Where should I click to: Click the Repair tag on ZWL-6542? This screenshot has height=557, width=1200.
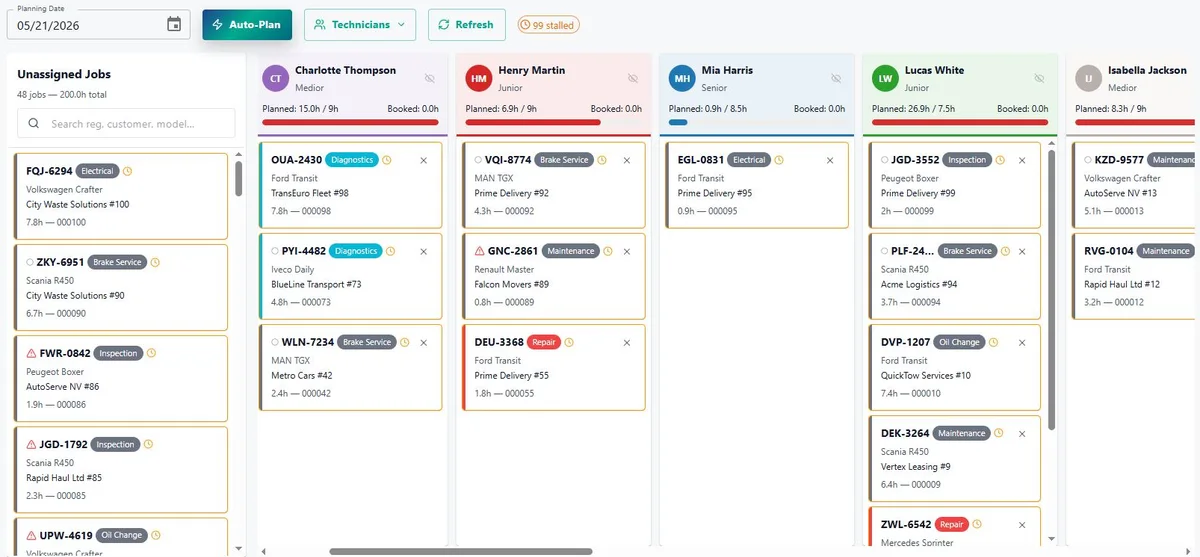951,524
